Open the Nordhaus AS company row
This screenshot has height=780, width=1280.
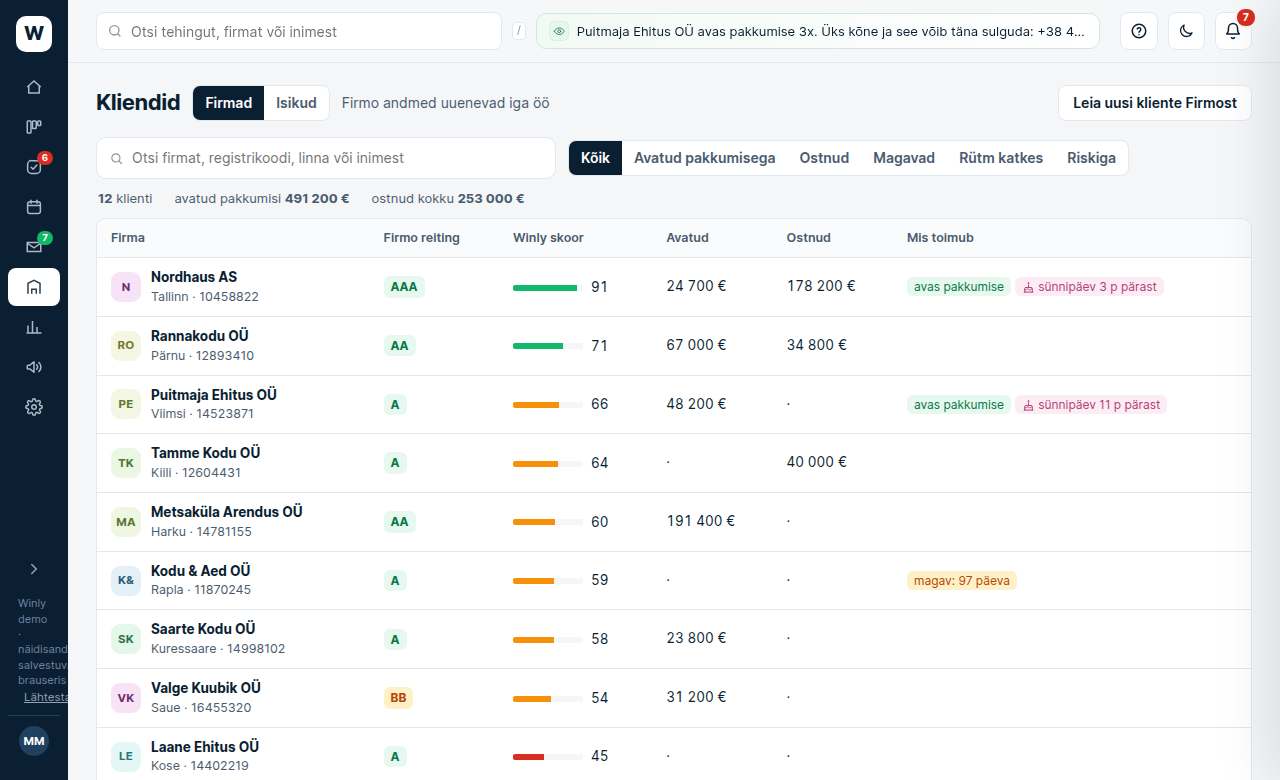pyautogui.click(x=674, y=287)
